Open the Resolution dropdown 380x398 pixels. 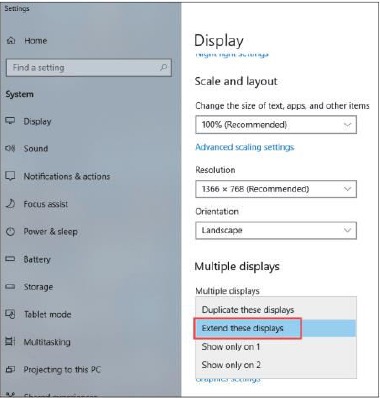[x=276, y=189]
